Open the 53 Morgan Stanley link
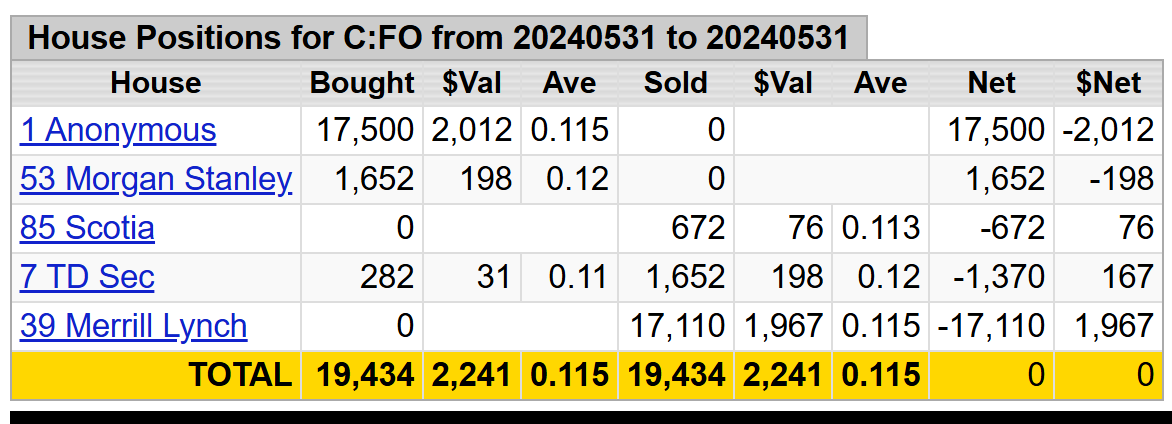Image resolution: width=1172 pixels, height=424 pixels. click(x=156, y=179)
